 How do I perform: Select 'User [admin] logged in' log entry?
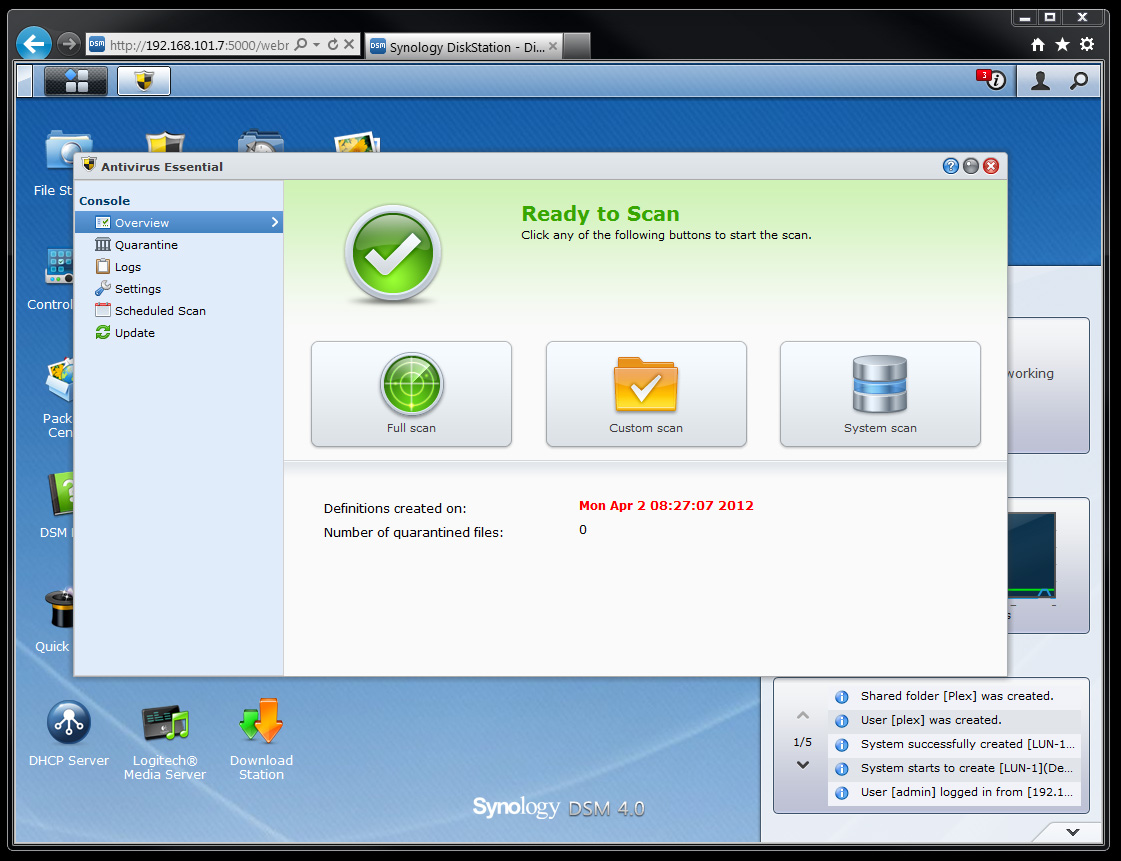(x=954, y=792)
